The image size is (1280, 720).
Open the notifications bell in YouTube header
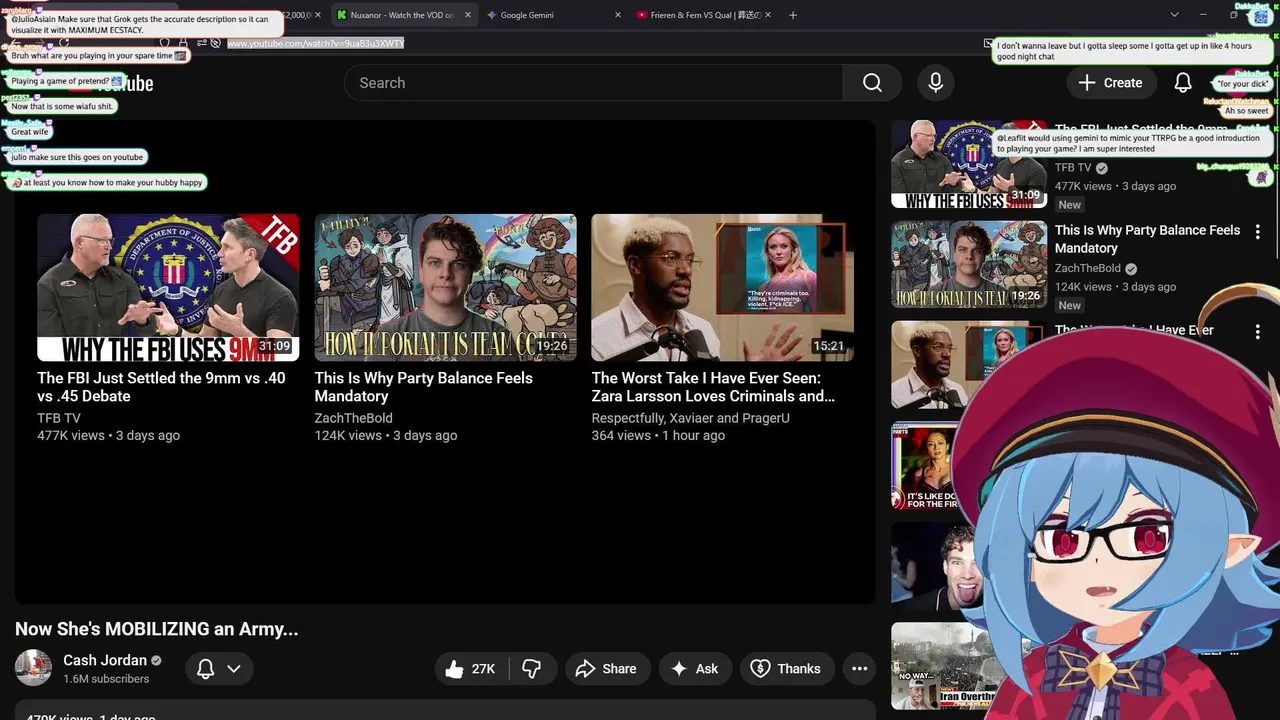[1183, 83]
